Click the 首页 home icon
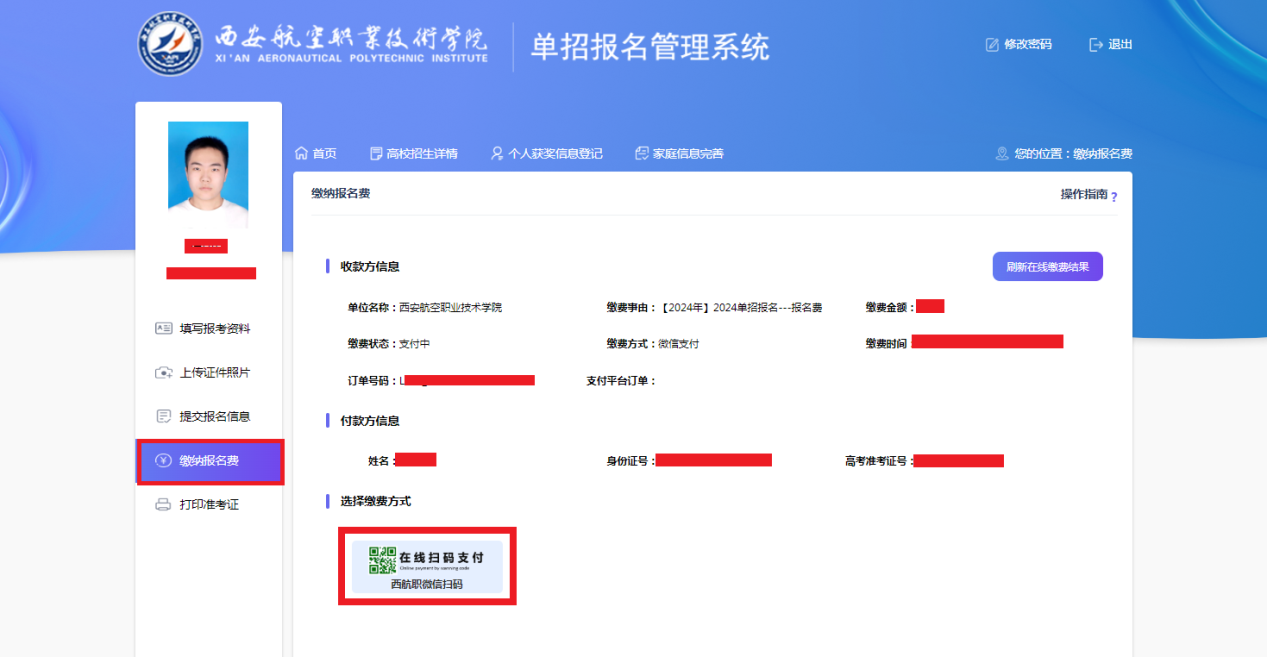The image size is (1267, 657). point(301,154)
